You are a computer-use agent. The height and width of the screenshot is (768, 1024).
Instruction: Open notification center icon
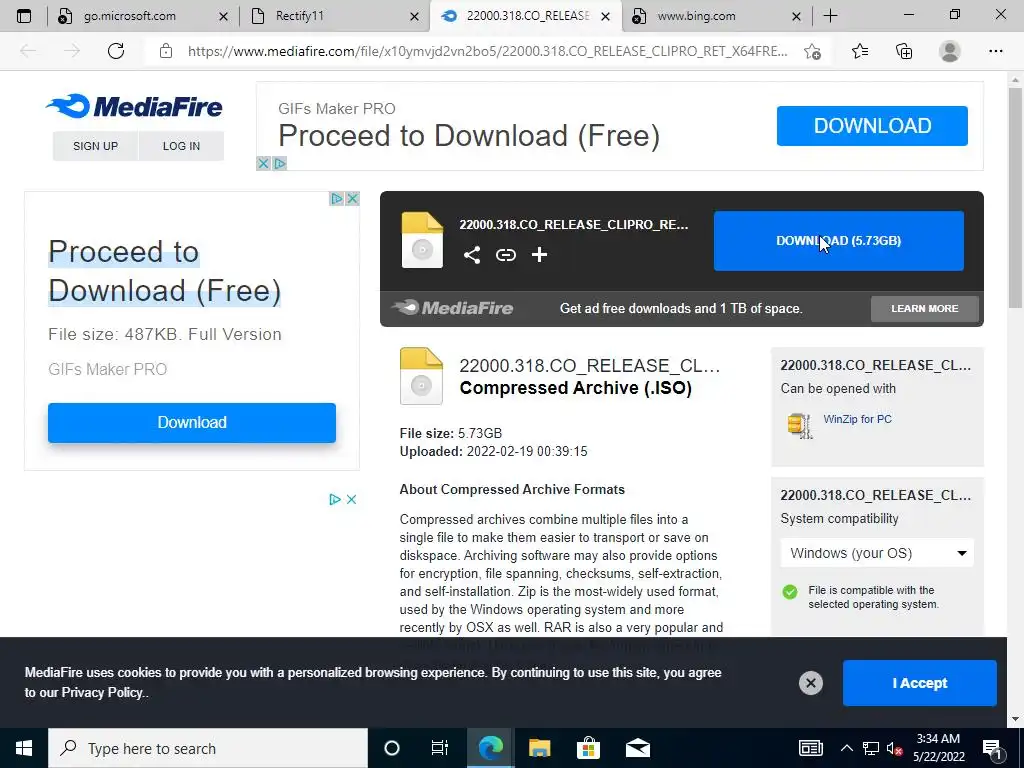(x=993, y=748)
